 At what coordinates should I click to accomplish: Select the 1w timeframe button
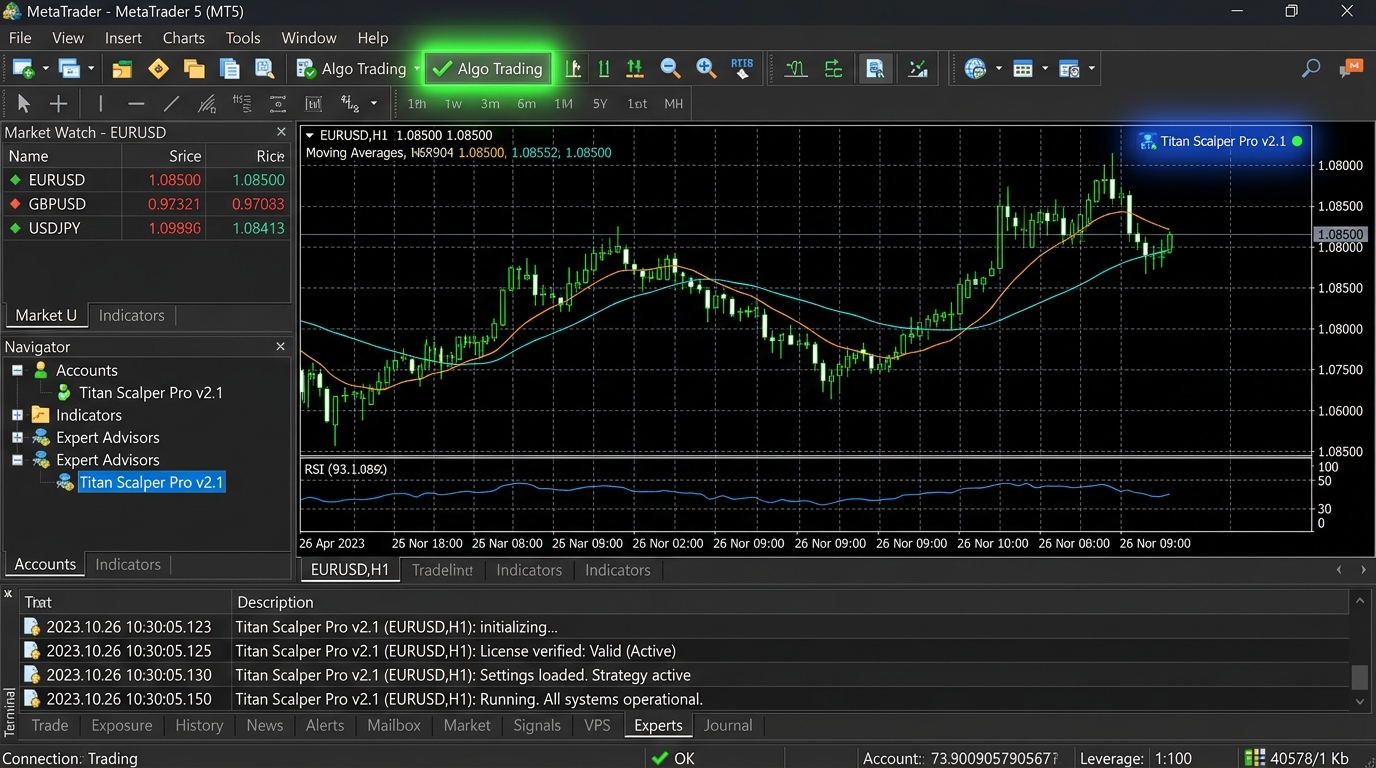tap(453, 104)
